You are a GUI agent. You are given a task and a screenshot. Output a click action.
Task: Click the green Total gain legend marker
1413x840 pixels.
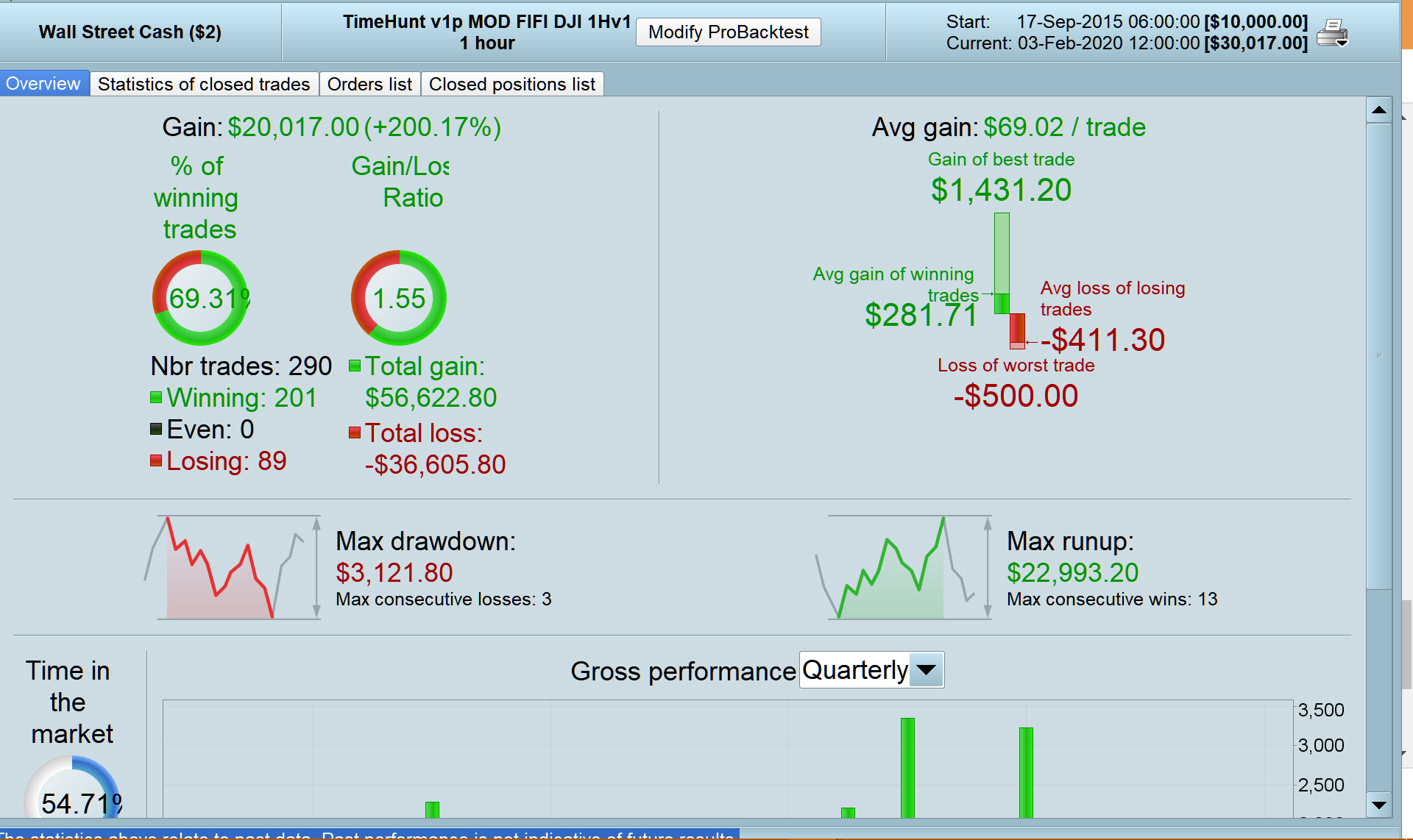coord(355,366)
